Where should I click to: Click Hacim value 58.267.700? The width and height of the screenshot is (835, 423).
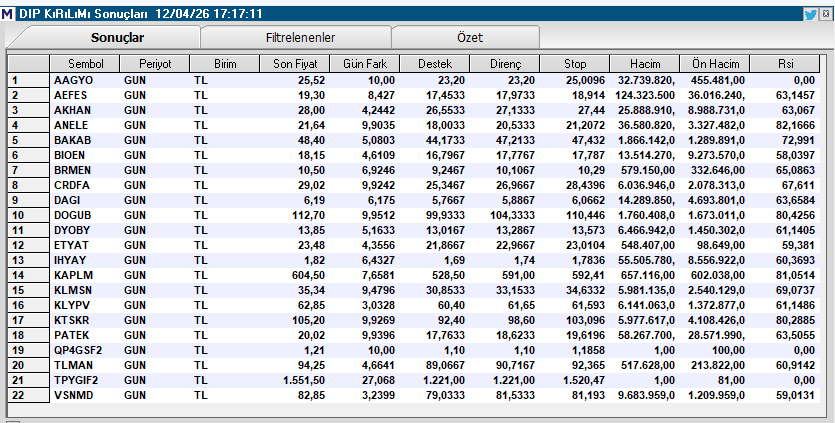pyautogui.click(x=646, y=335)
